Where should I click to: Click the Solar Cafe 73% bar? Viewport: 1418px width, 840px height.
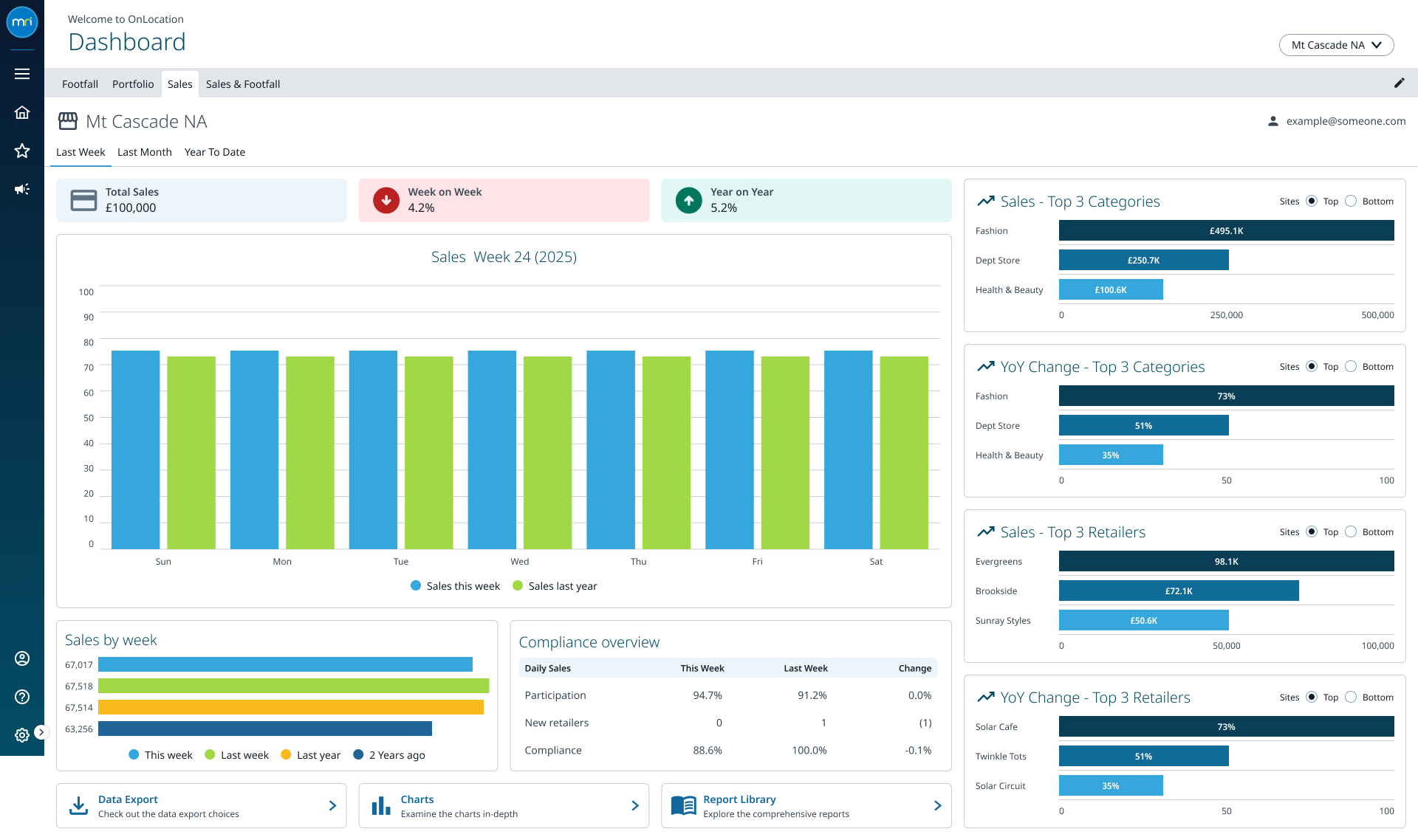1226,726
